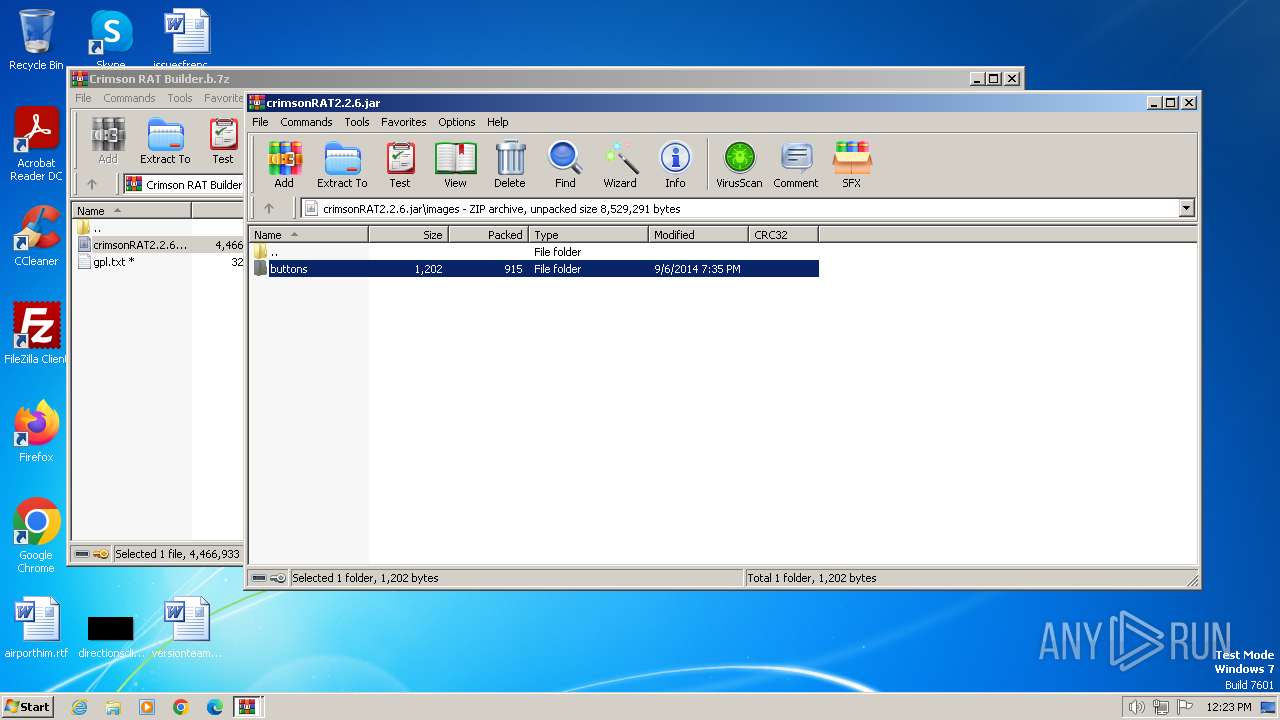Open the Find magnifier tool
Viewport: 1280px width, 720px height.
click(x=565, y=164)
